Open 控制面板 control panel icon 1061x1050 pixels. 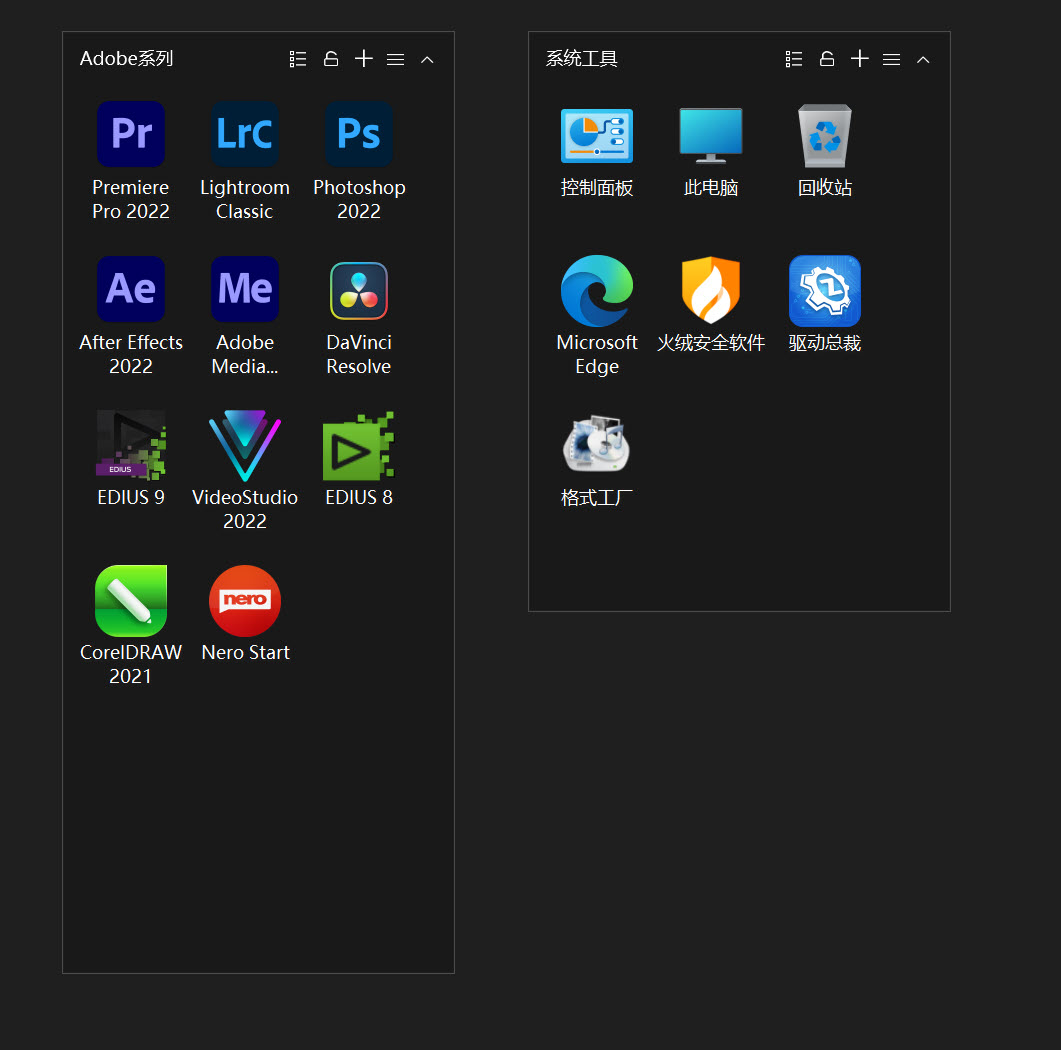[x=596, y=135]
